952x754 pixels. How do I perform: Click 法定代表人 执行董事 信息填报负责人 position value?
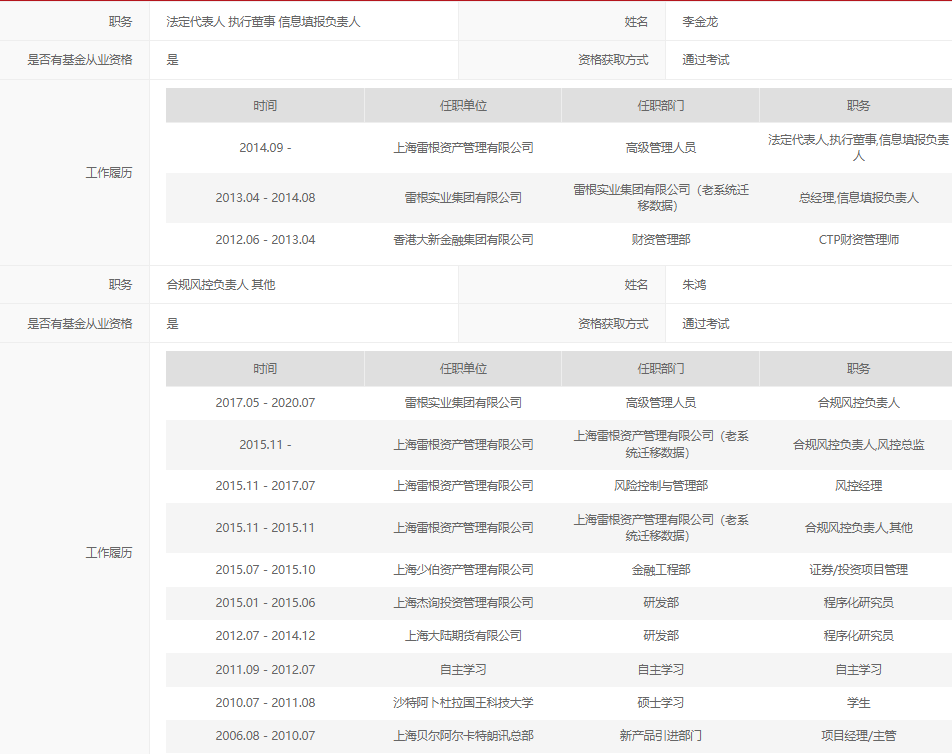click(x=263, y=22)
